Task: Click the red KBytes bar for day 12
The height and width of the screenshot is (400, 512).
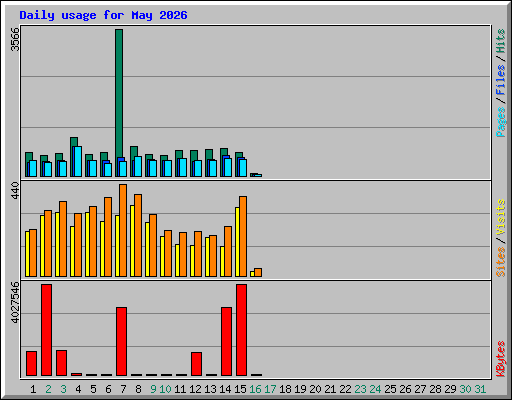Action: pyautogui.click(x=196, y=364)
